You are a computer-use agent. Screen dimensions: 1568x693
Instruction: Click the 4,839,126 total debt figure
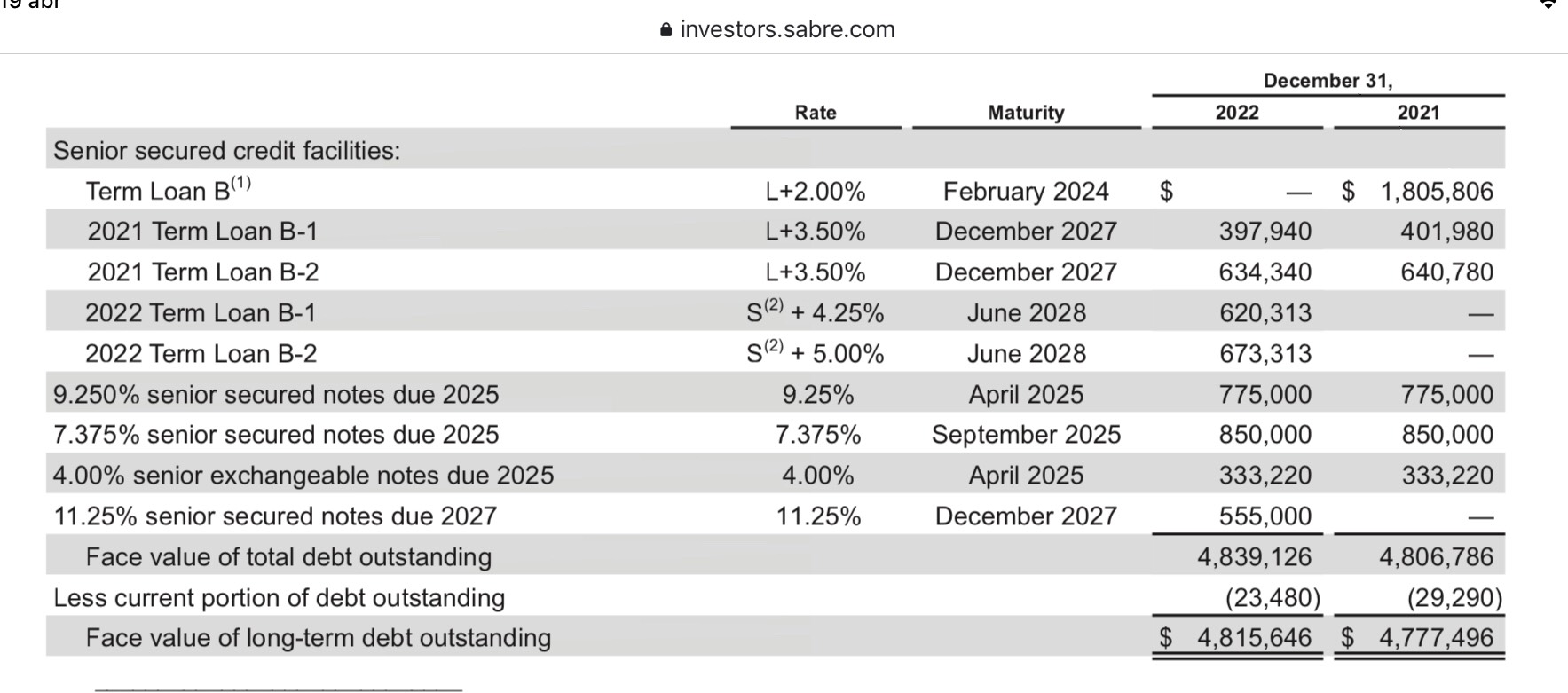click(x=1254, y=557)
